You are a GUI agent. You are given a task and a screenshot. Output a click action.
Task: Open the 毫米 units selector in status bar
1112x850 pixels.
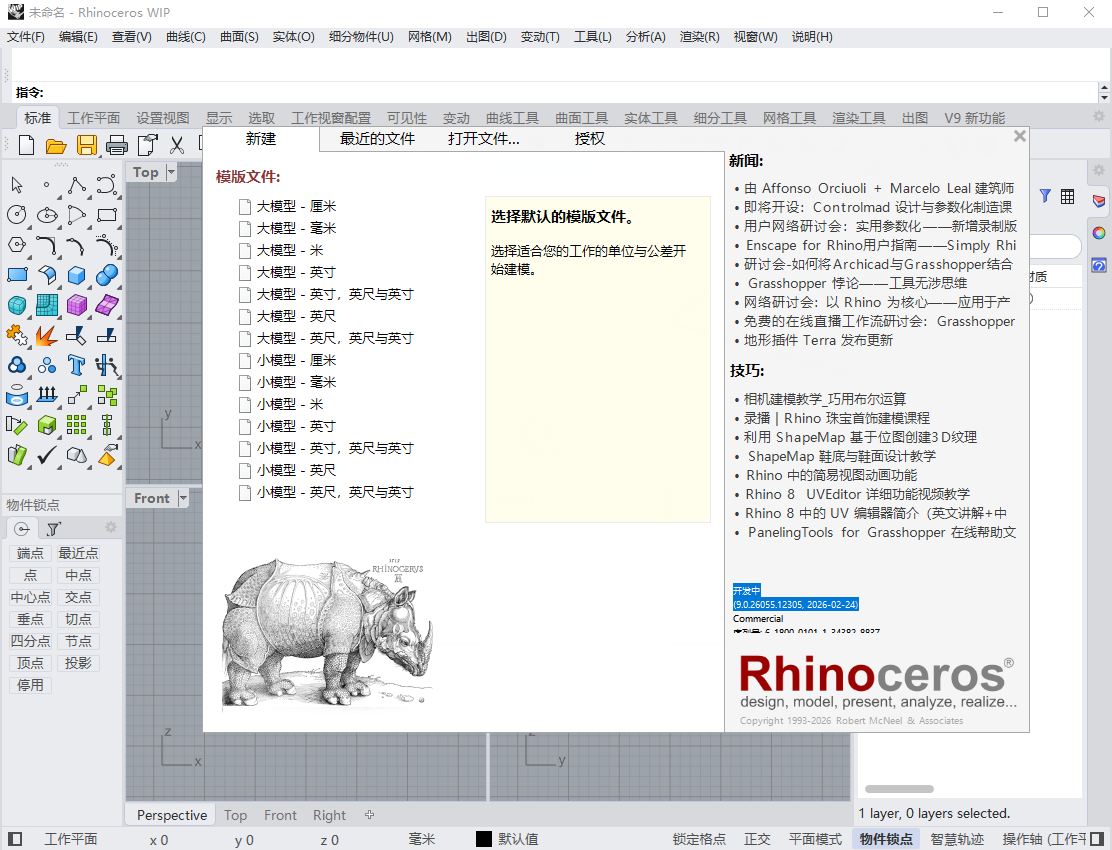[421, 839]
